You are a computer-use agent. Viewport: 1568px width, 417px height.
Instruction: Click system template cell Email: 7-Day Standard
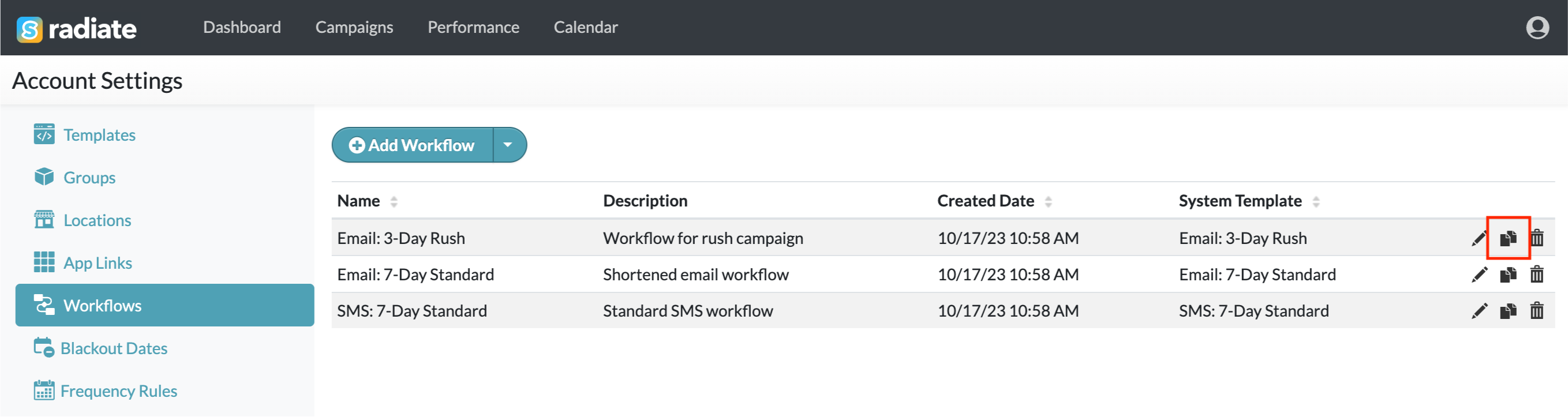[1257, 275]
